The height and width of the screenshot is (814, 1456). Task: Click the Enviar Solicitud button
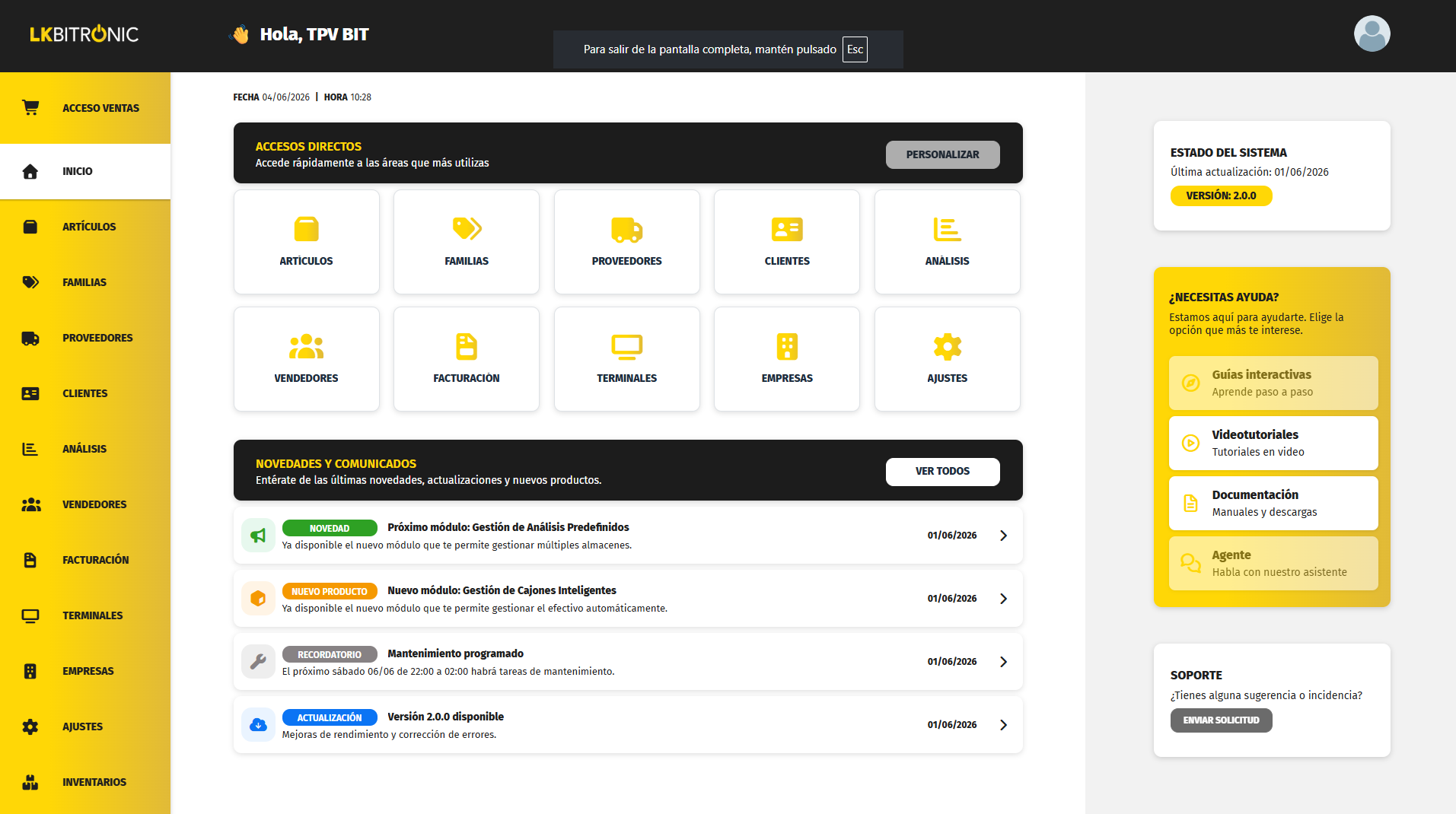(1221, 720)
